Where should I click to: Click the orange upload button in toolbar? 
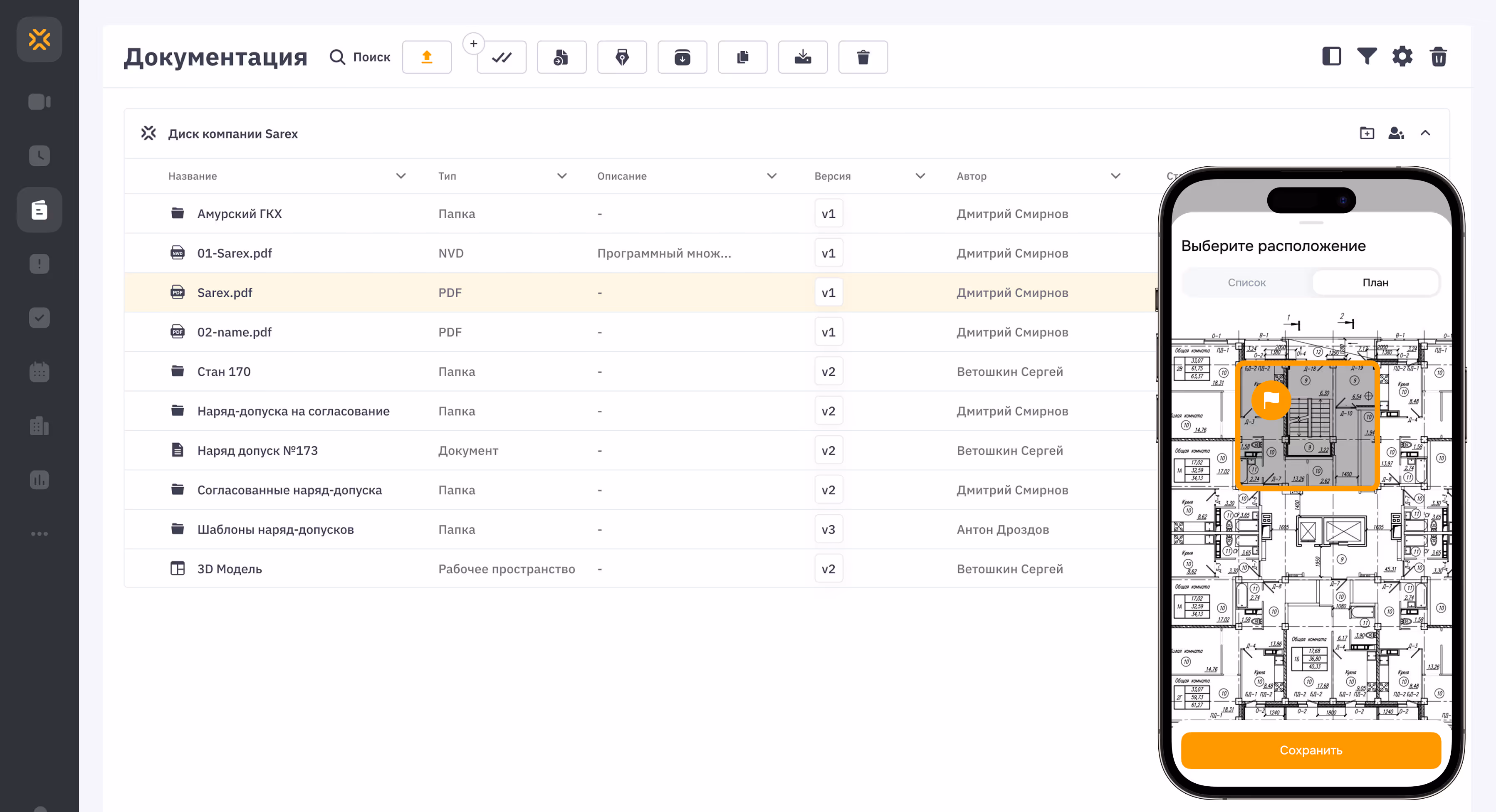click(426, 57)
